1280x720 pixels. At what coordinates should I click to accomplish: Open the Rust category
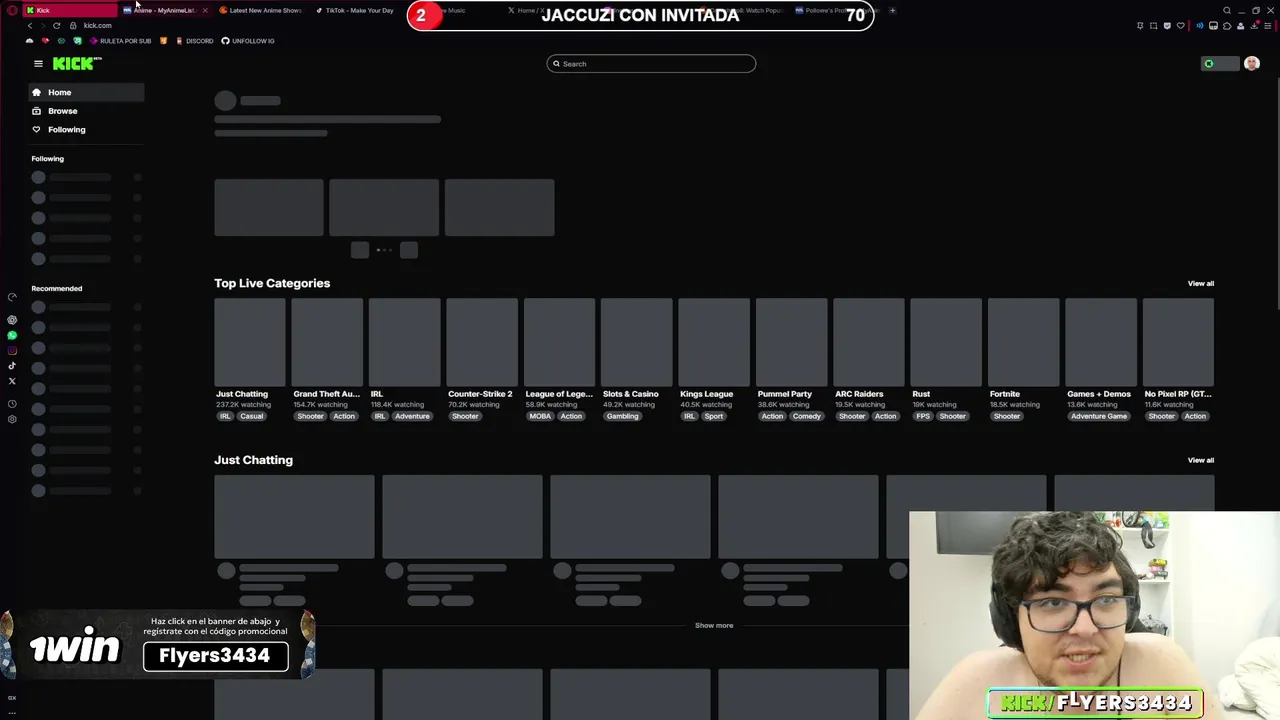[946, 342]
